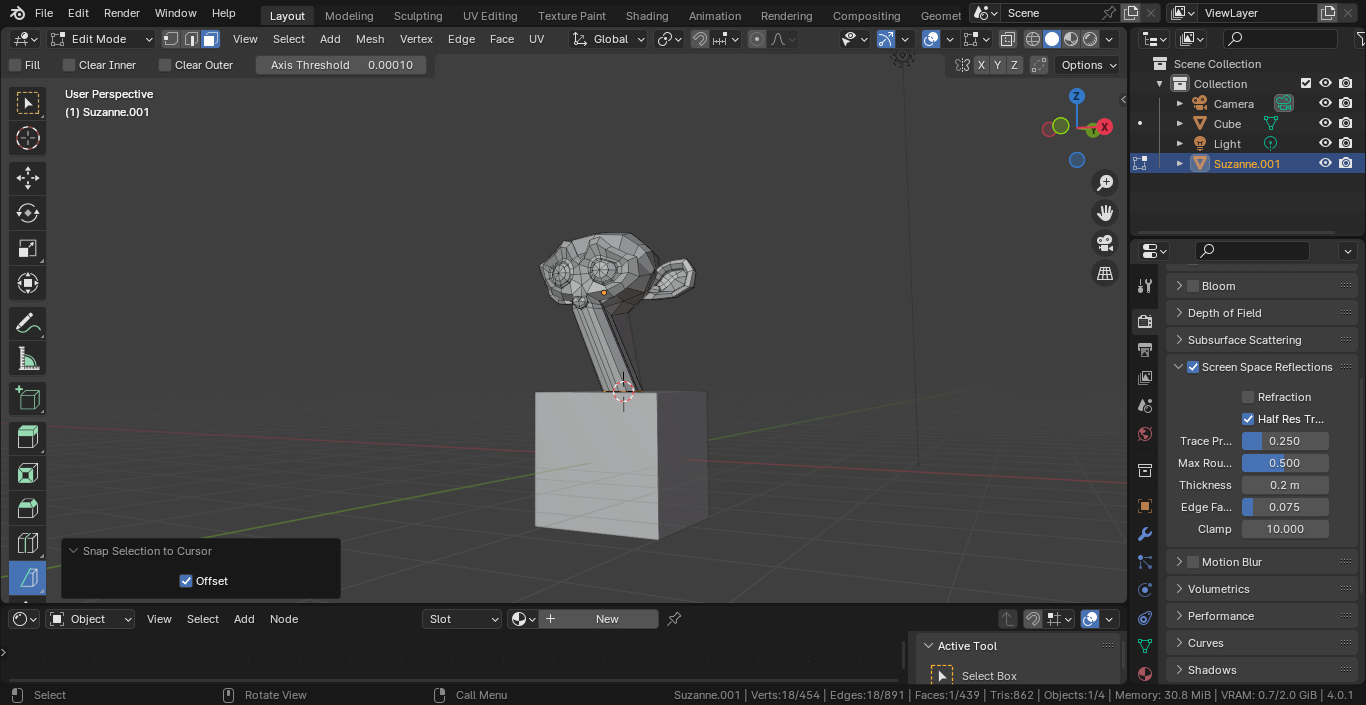
Task: Open the Vertex menu
Action: coord(416,39)
